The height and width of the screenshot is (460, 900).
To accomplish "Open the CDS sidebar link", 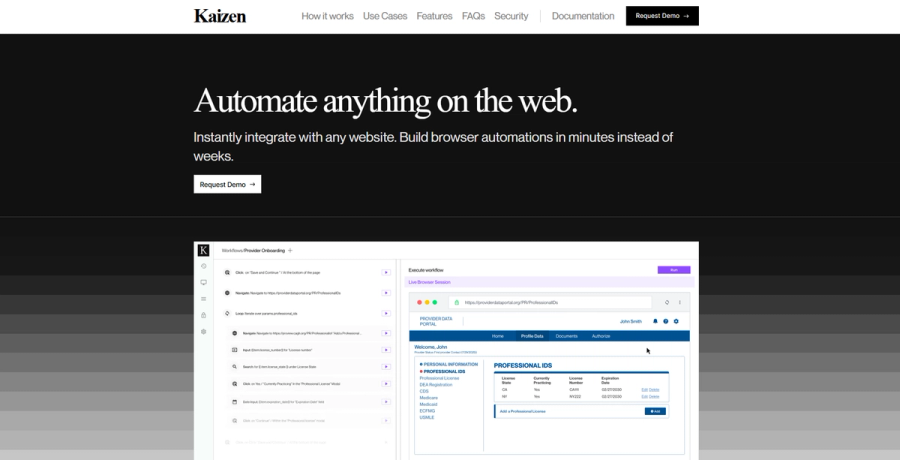I will tap(424, 391).
